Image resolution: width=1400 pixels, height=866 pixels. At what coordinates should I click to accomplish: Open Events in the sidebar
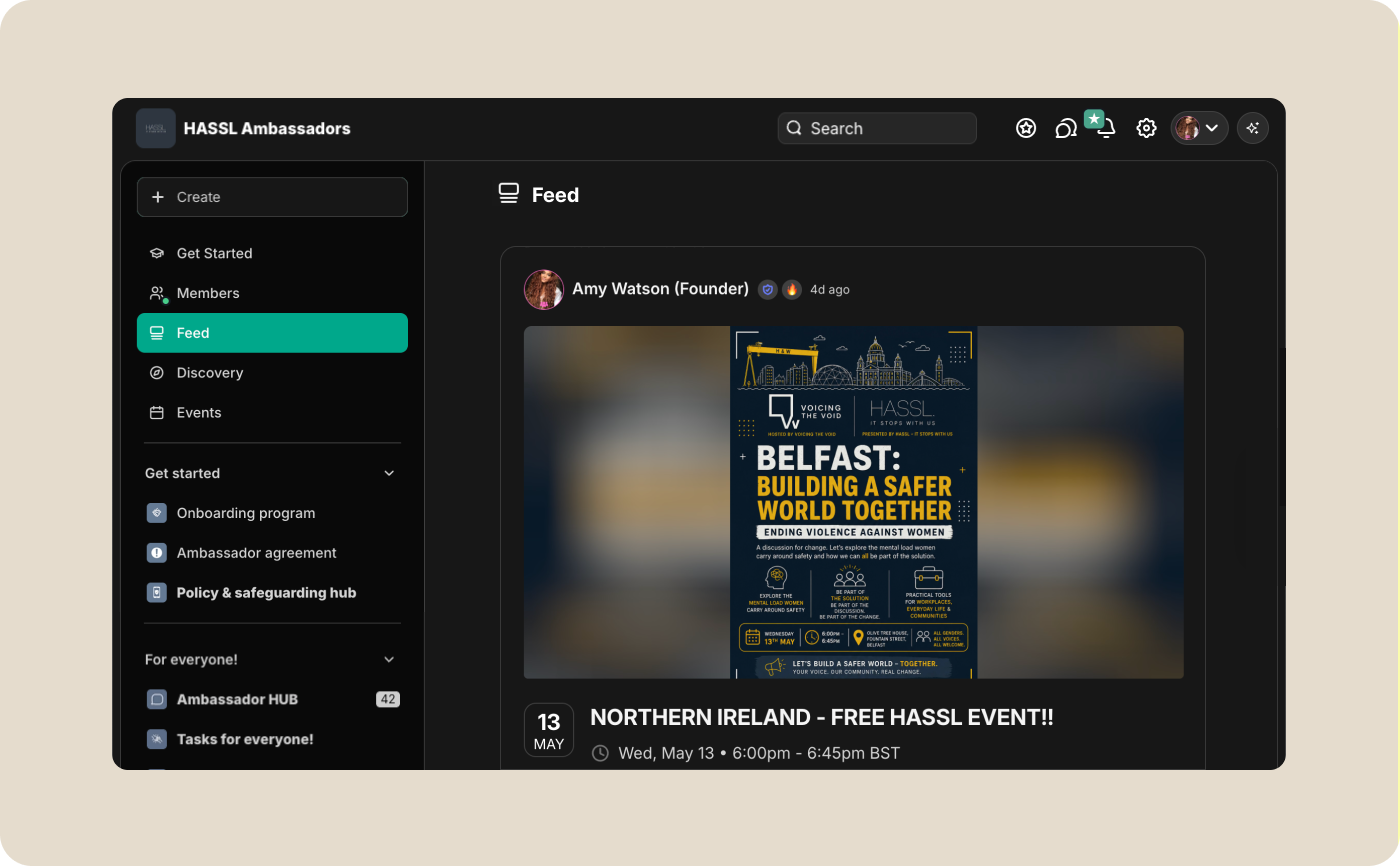[x=272, y=413]
